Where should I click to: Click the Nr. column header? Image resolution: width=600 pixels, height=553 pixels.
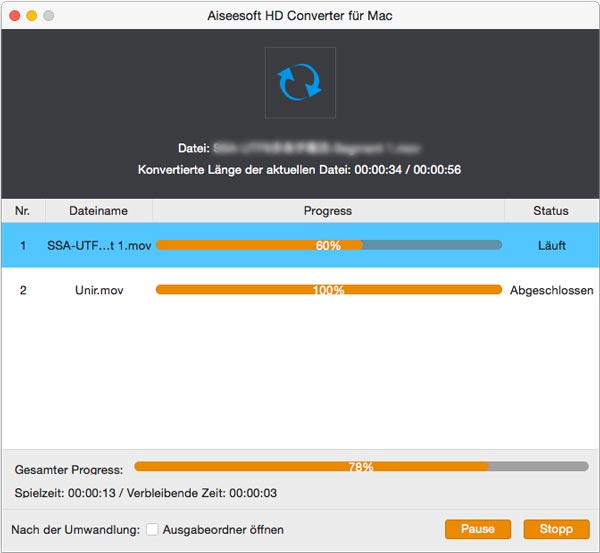(22, 211)
